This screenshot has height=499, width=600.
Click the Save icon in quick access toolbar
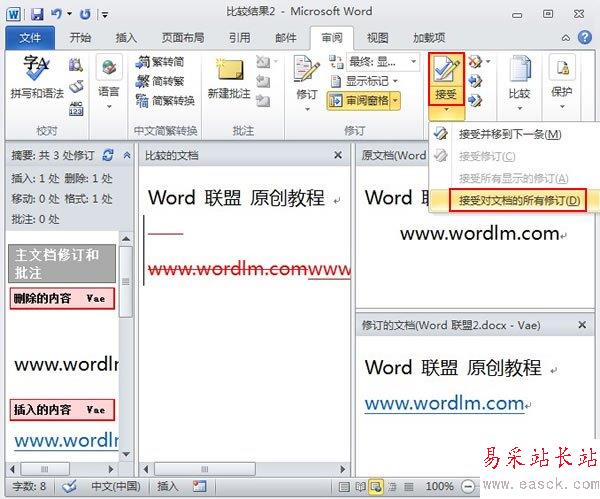pyautogui.click(x=37, y=15)
